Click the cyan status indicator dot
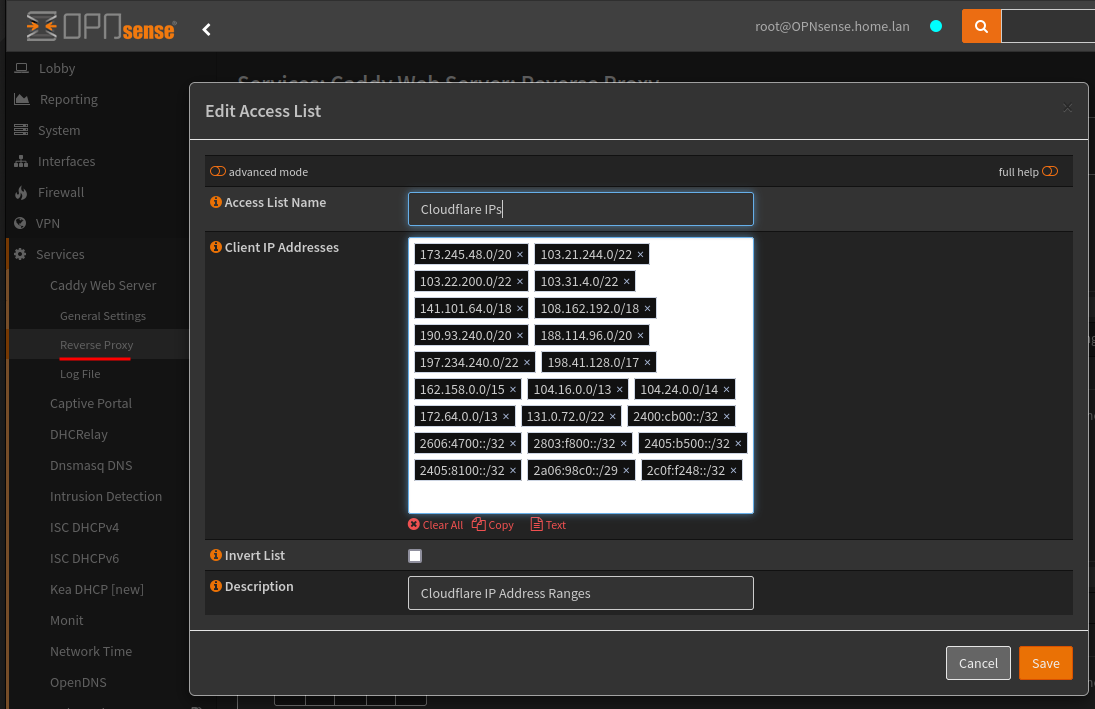This screenshot has width=1095, height=709. (x=936, y=27)
